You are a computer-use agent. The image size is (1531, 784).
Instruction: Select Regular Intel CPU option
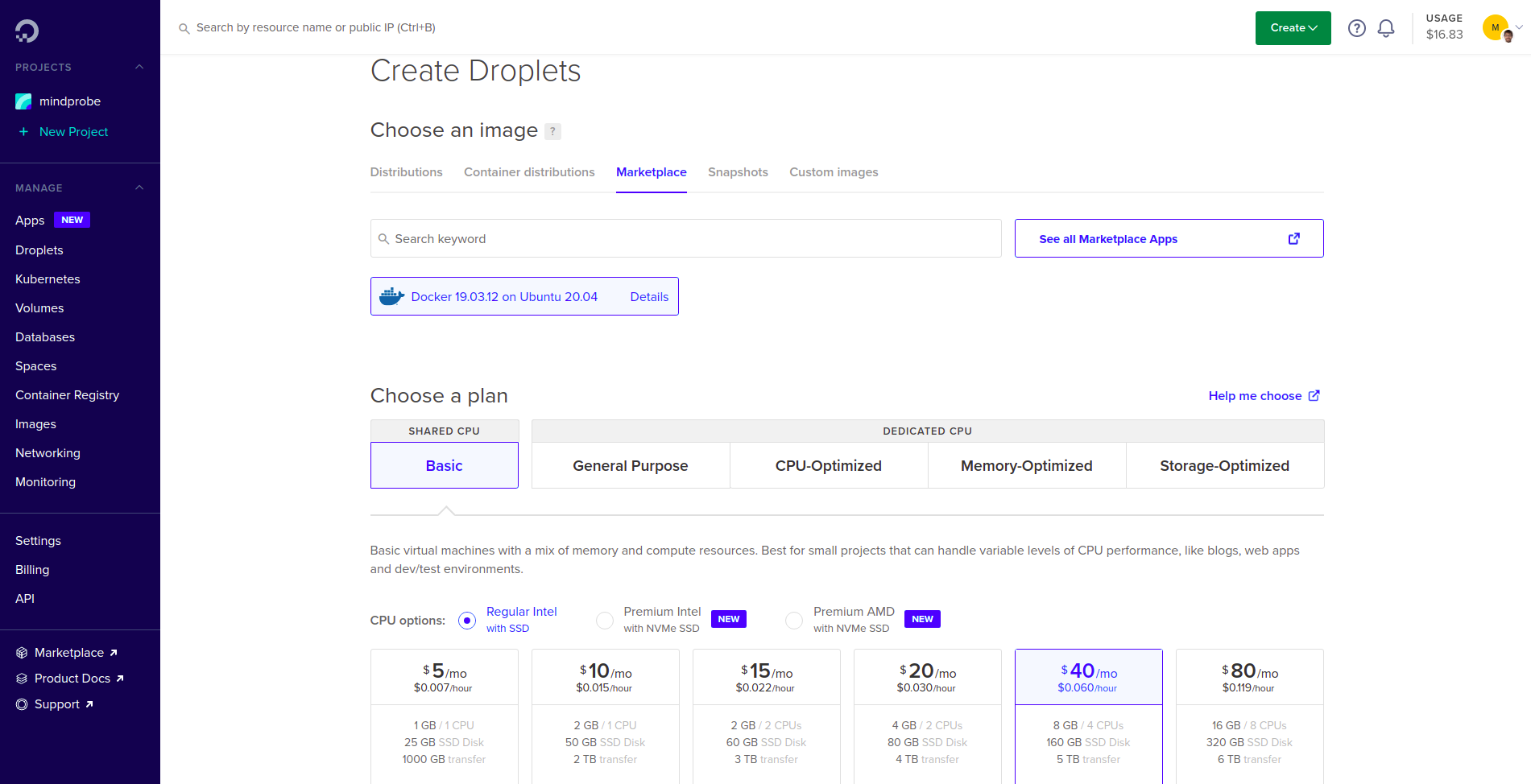[467, 621]
